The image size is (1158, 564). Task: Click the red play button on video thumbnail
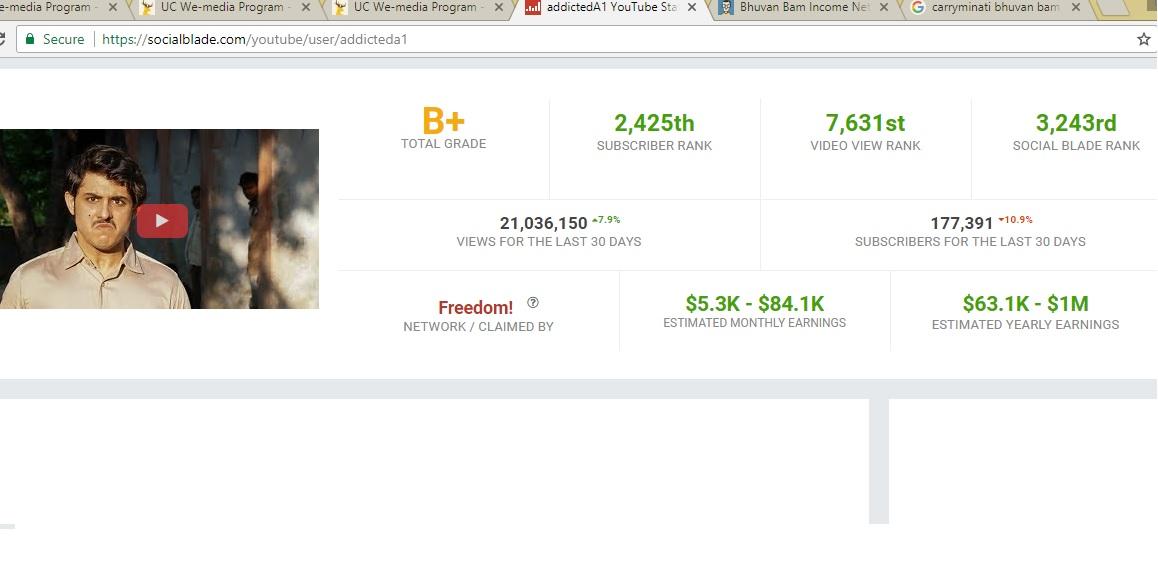coord(162,221)
